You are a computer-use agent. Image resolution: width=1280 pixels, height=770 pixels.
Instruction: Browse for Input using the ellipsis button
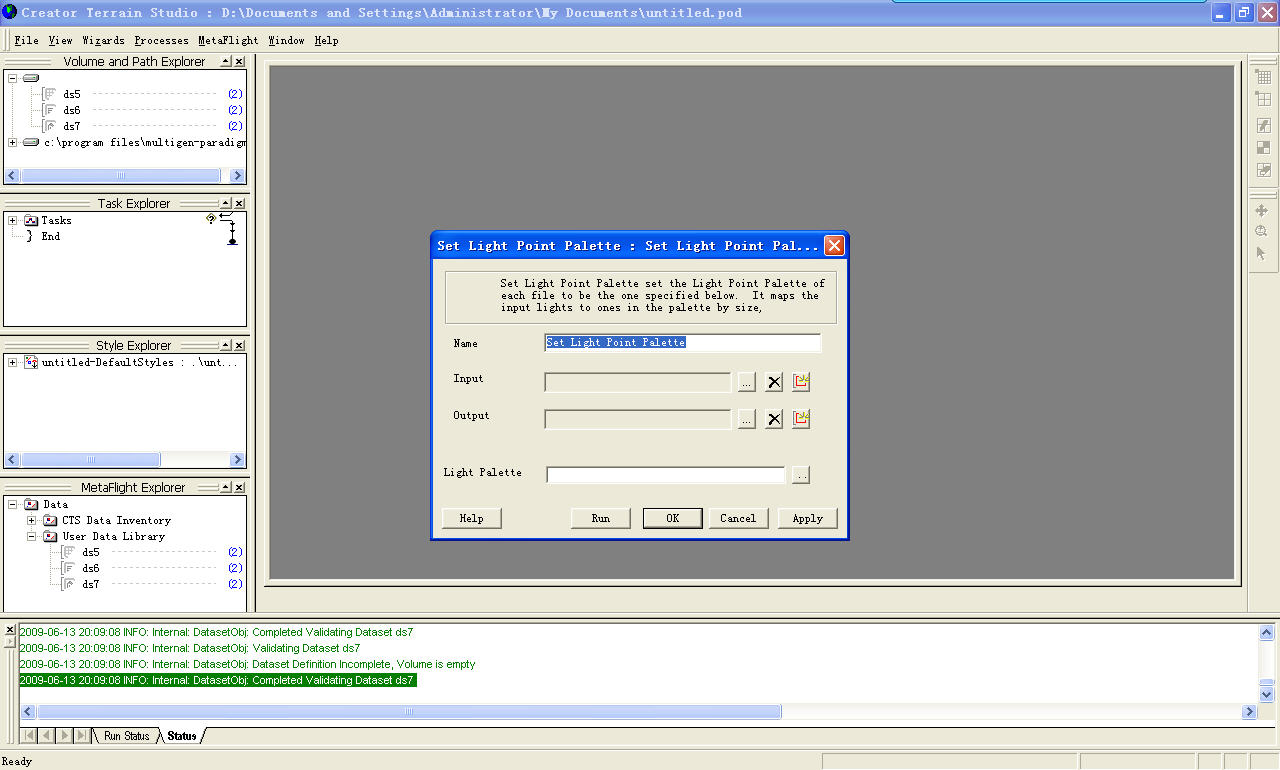pyautogui.click(x=746, y=382)
